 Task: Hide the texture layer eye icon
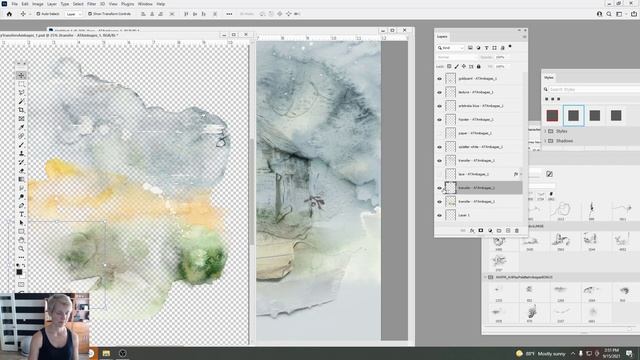click(x=440, y=92)
